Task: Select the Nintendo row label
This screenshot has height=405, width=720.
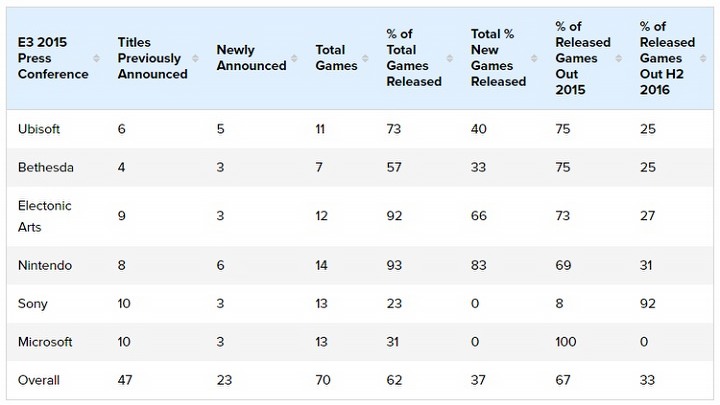Action: point(45,265)
